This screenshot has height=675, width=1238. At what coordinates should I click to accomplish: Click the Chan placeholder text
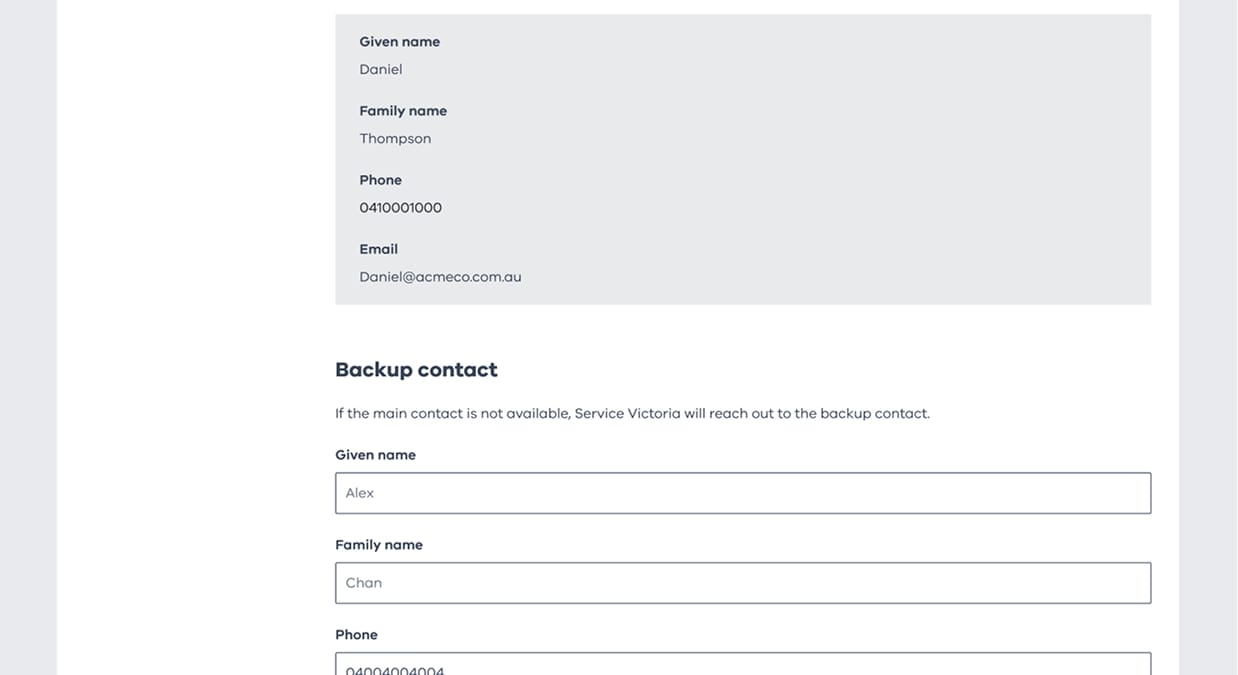364,583
